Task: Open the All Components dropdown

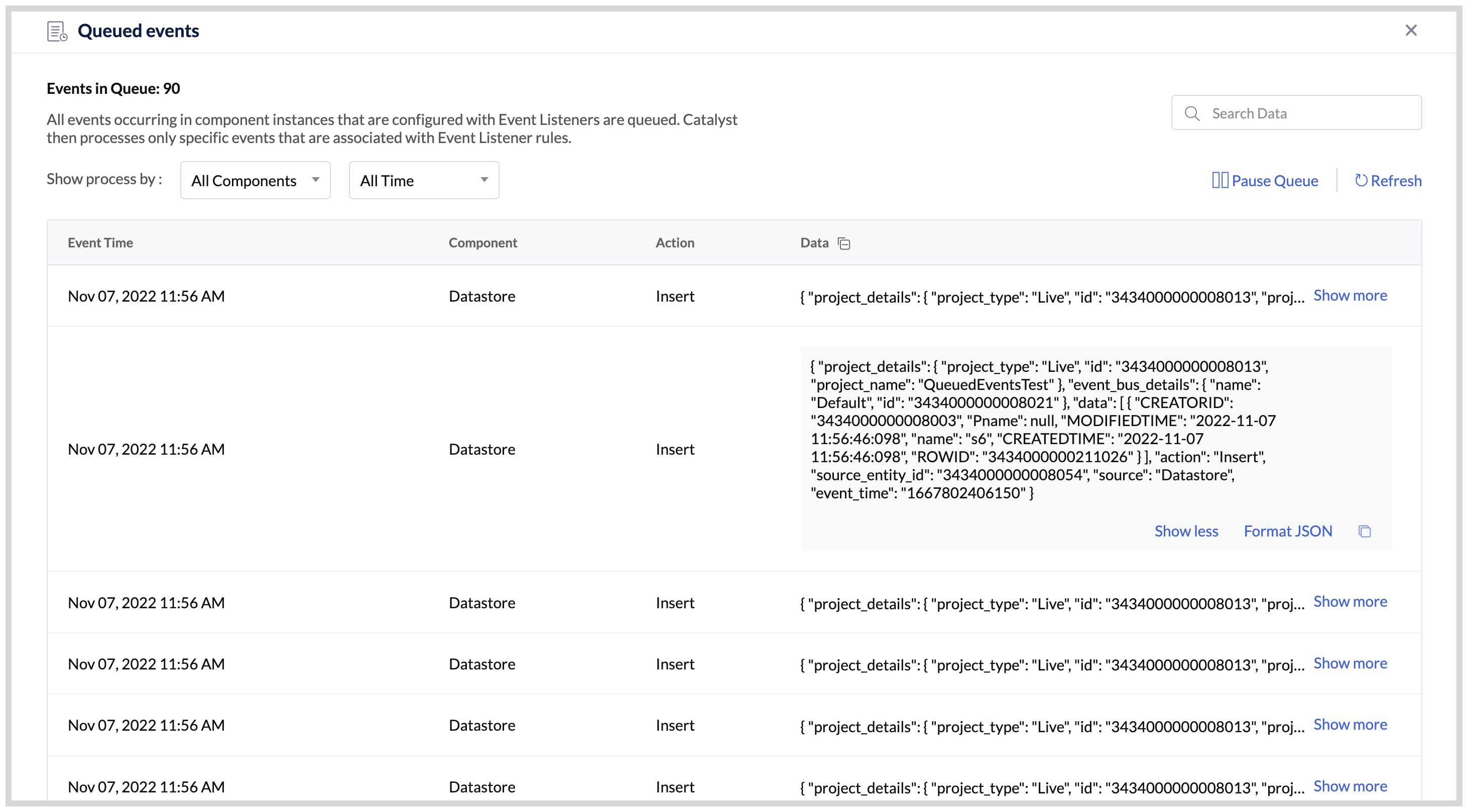Action: pyautogui.click(x=255, y=180)
